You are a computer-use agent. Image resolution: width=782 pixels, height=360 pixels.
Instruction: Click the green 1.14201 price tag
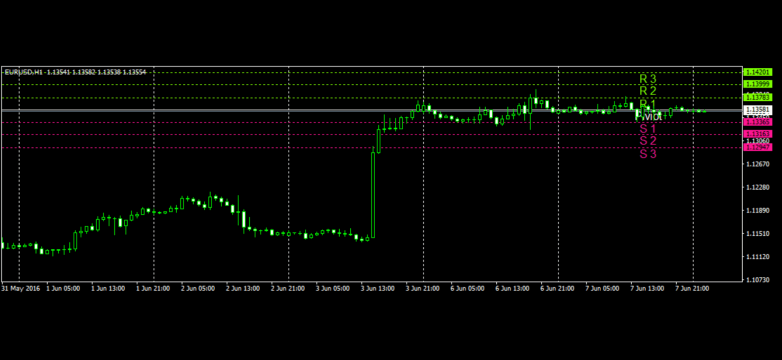[758, 72]
